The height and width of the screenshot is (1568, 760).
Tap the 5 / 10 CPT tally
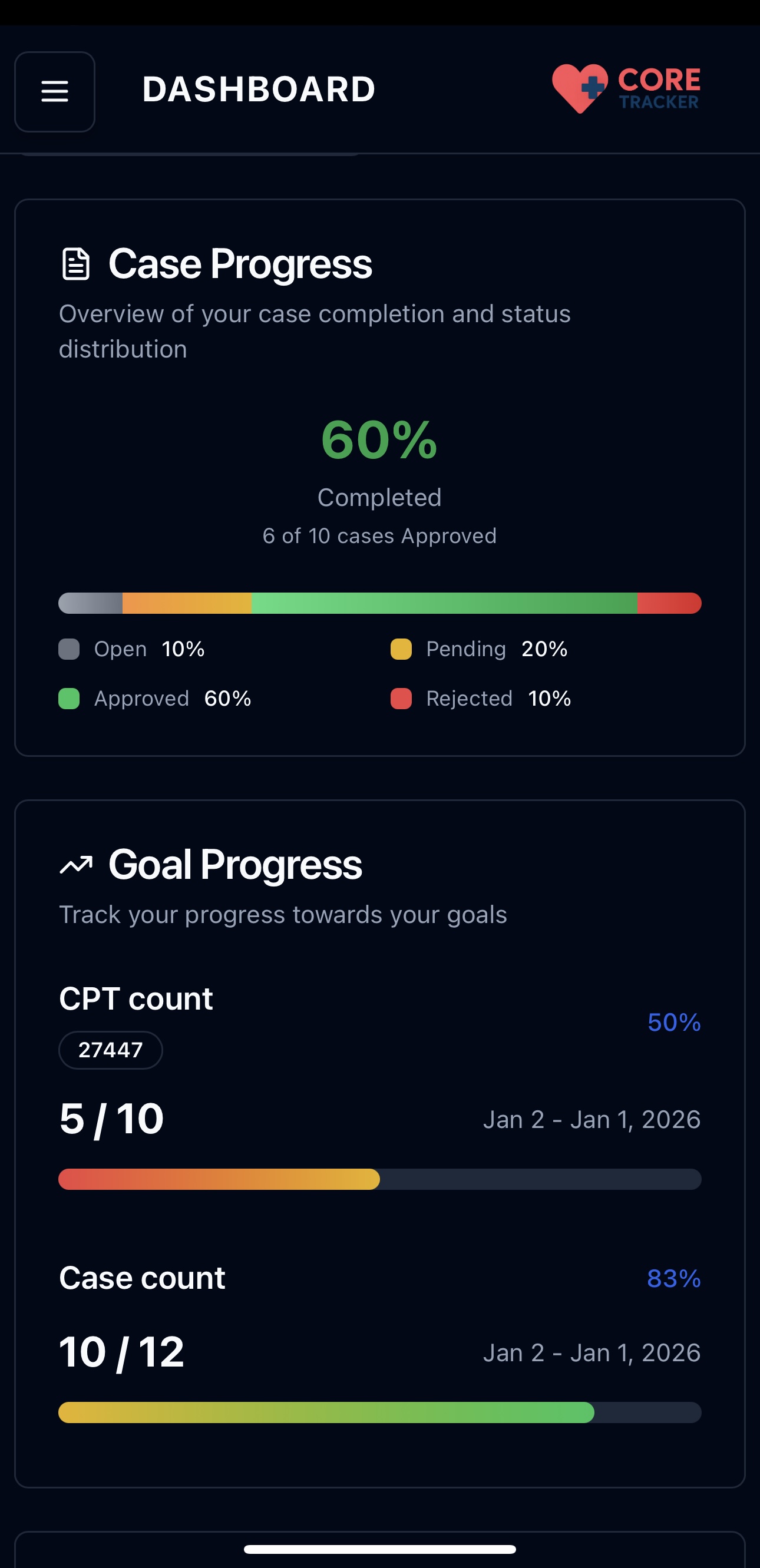click(111, 1119)
